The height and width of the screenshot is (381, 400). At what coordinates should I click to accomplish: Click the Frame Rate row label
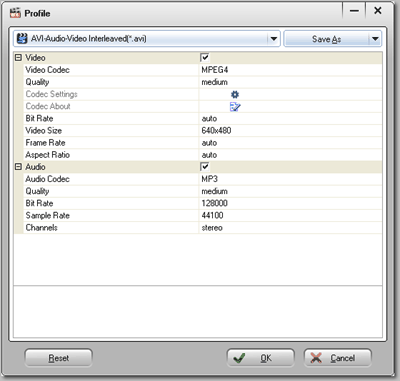pyautogui.click(x=45, y=143)
